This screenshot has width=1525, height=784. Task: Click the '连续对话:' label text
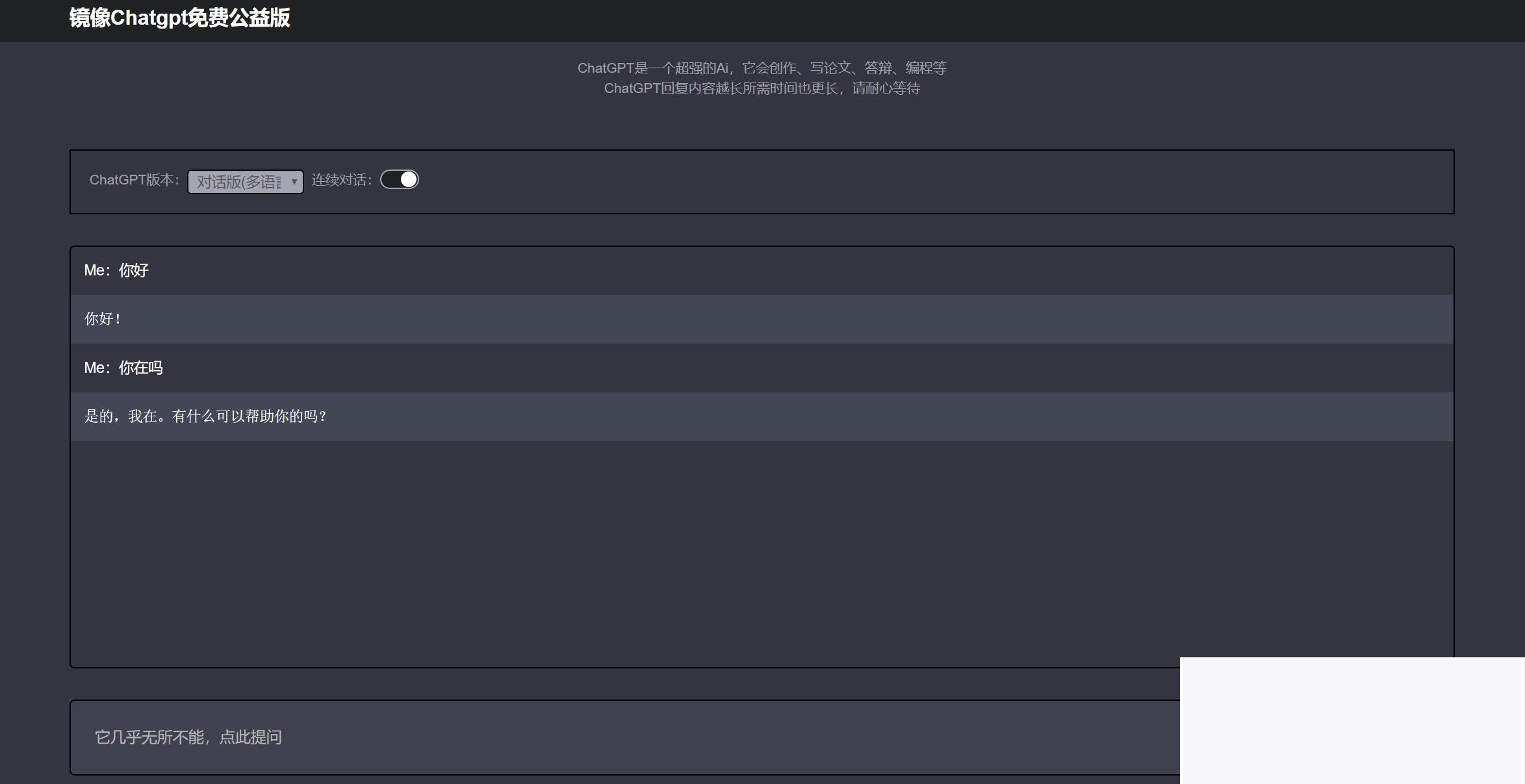tap(342, 180)
